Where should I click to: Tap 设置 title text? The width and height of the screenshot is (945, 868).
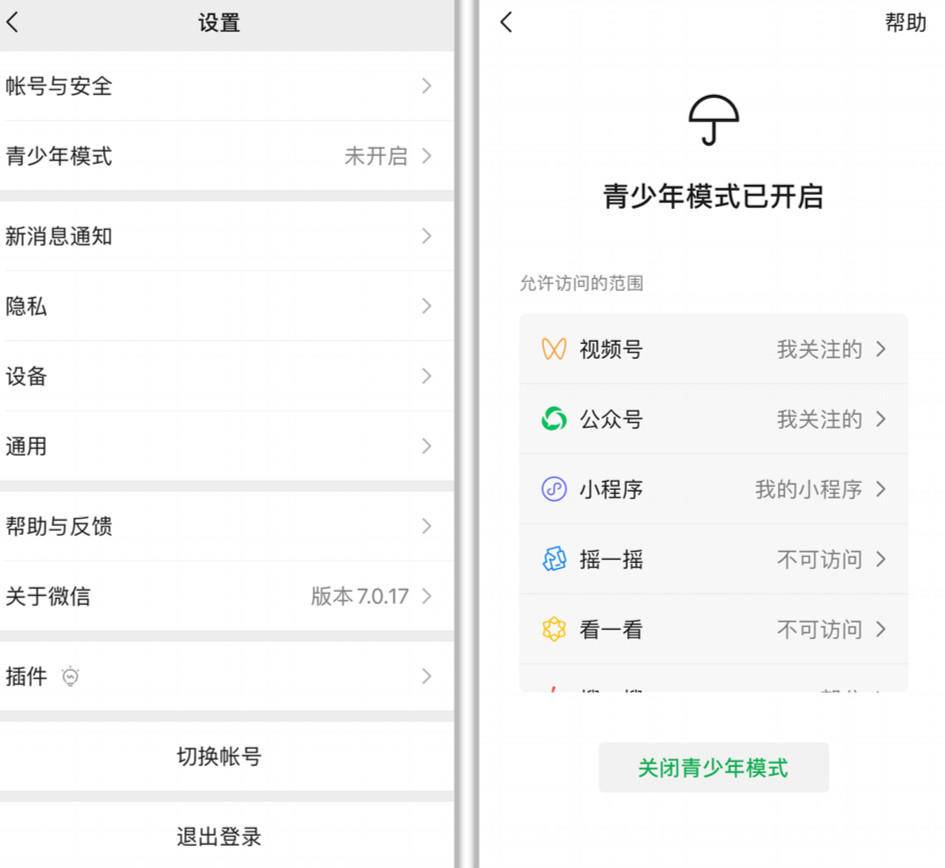click(219, 23)
